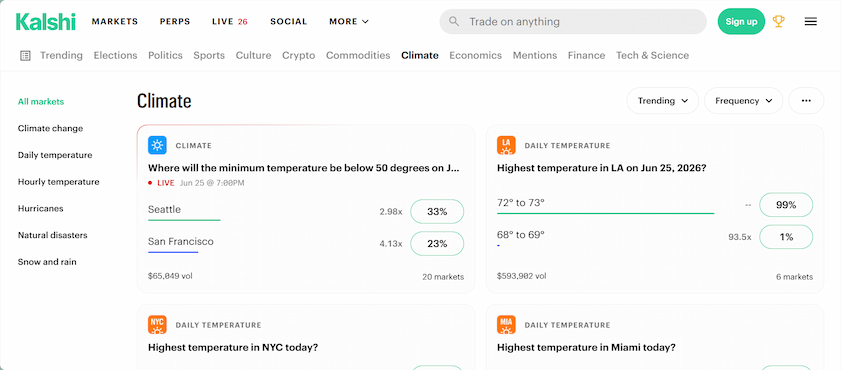Viewport: 842px width, 370px height.
Task: Click the list view icon beside Trending
Action: [x=25, y=55]
